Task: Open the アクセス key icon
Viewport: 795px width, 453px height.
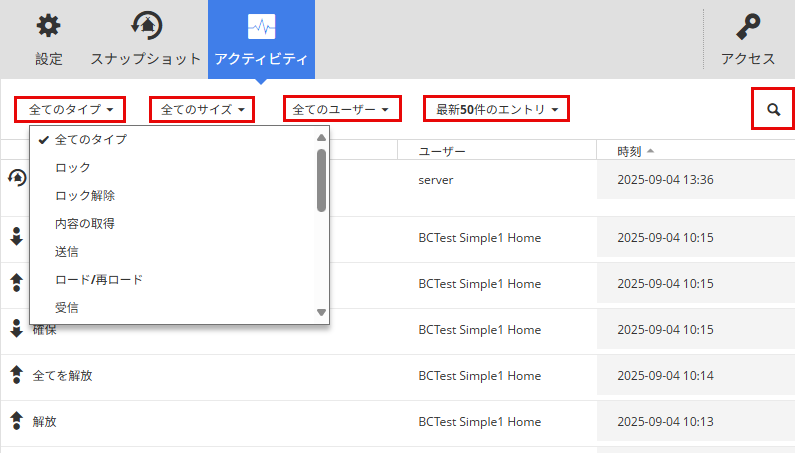Action: point(748,27)
